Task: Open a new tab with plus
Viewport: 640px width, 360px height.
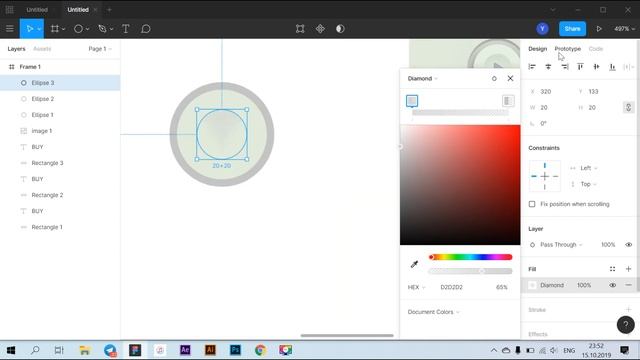Action: 109,9
